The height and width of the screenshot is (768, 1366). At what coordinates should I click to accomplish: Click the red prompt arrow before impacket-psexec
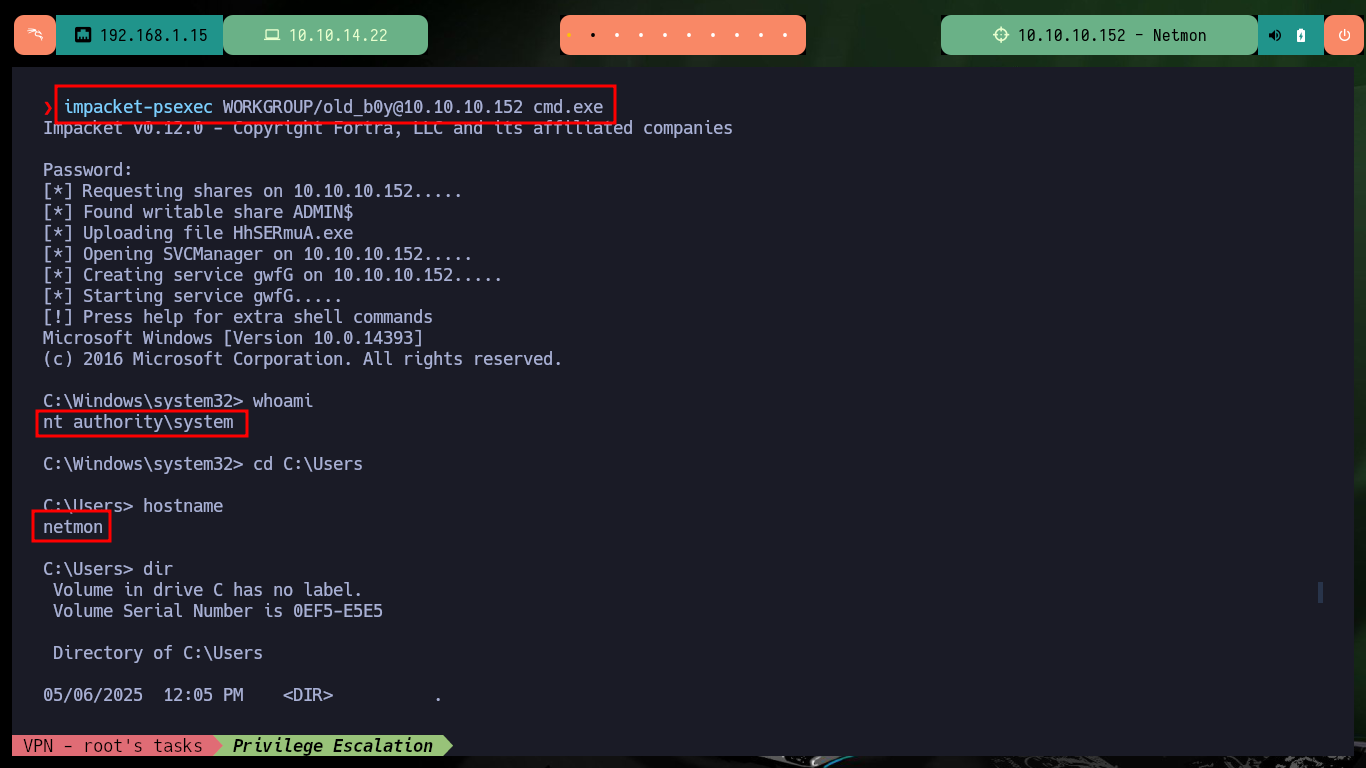(48, 107)
